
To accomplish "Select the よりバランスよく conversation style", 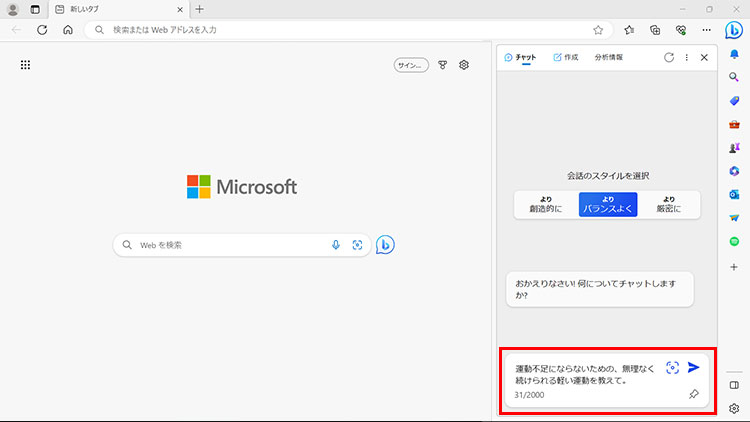I will click(608, 205).
